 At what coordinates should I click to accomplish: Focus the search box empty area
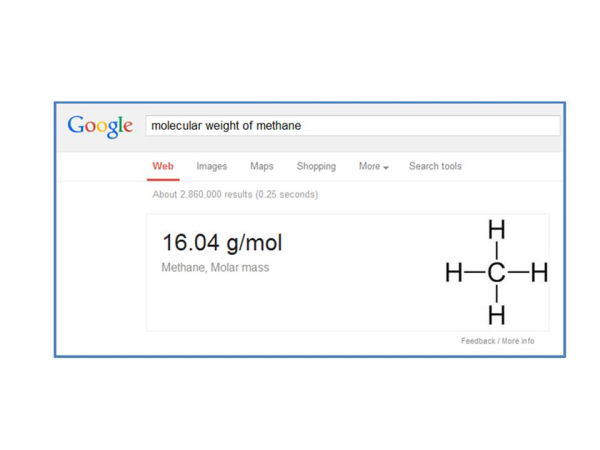point(429,126)
